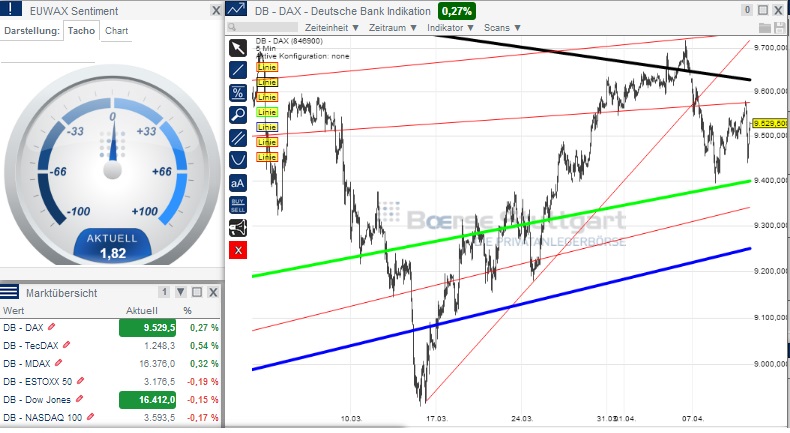Select the blue-bordered Linie label
The height and width of the screenshot is (433, 790).
[267, 127]
